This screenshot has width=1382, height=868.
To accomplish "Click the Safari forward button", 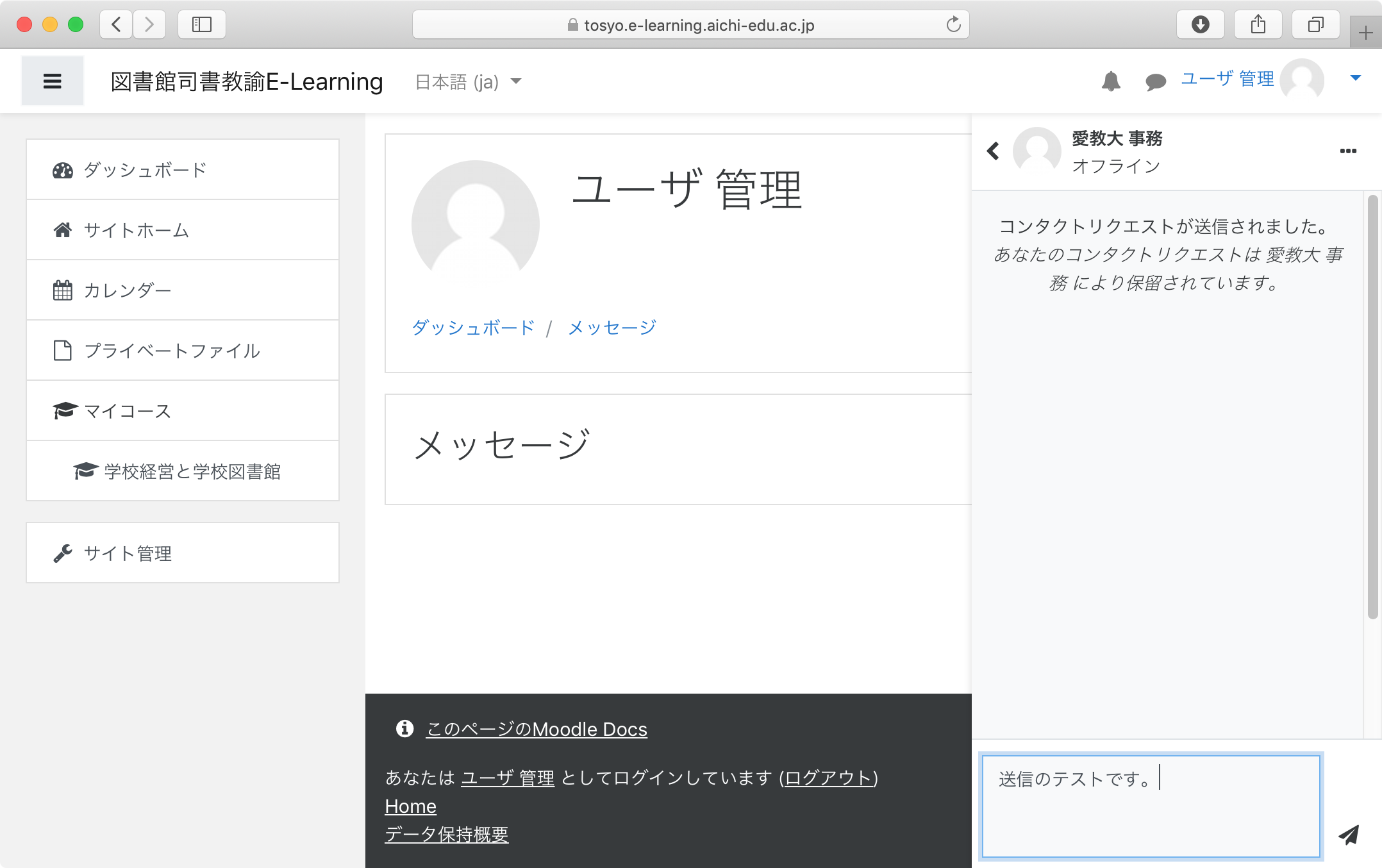I will (x=149, y=25).
